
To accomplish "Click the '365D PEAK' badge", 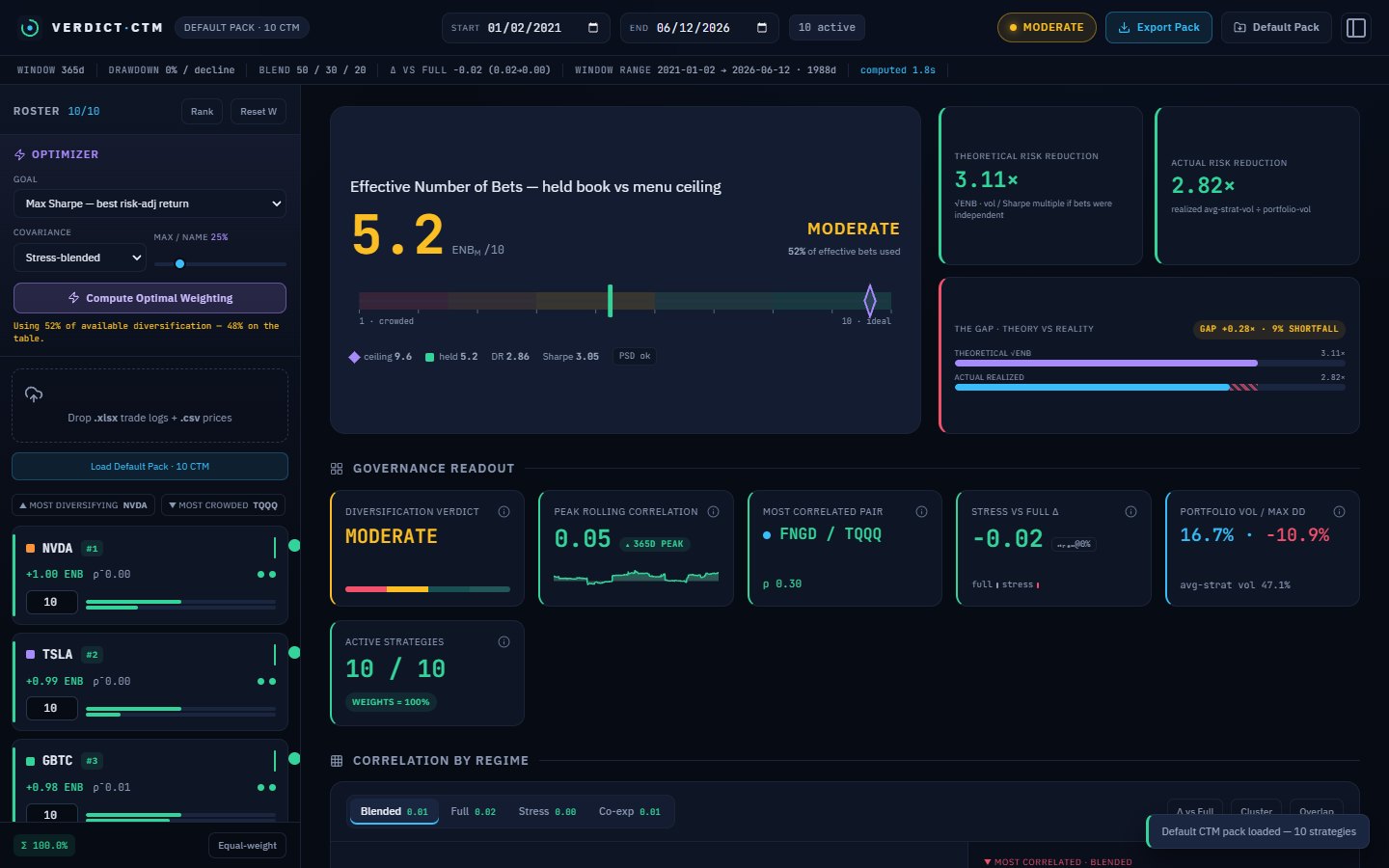I will [655, 544].
